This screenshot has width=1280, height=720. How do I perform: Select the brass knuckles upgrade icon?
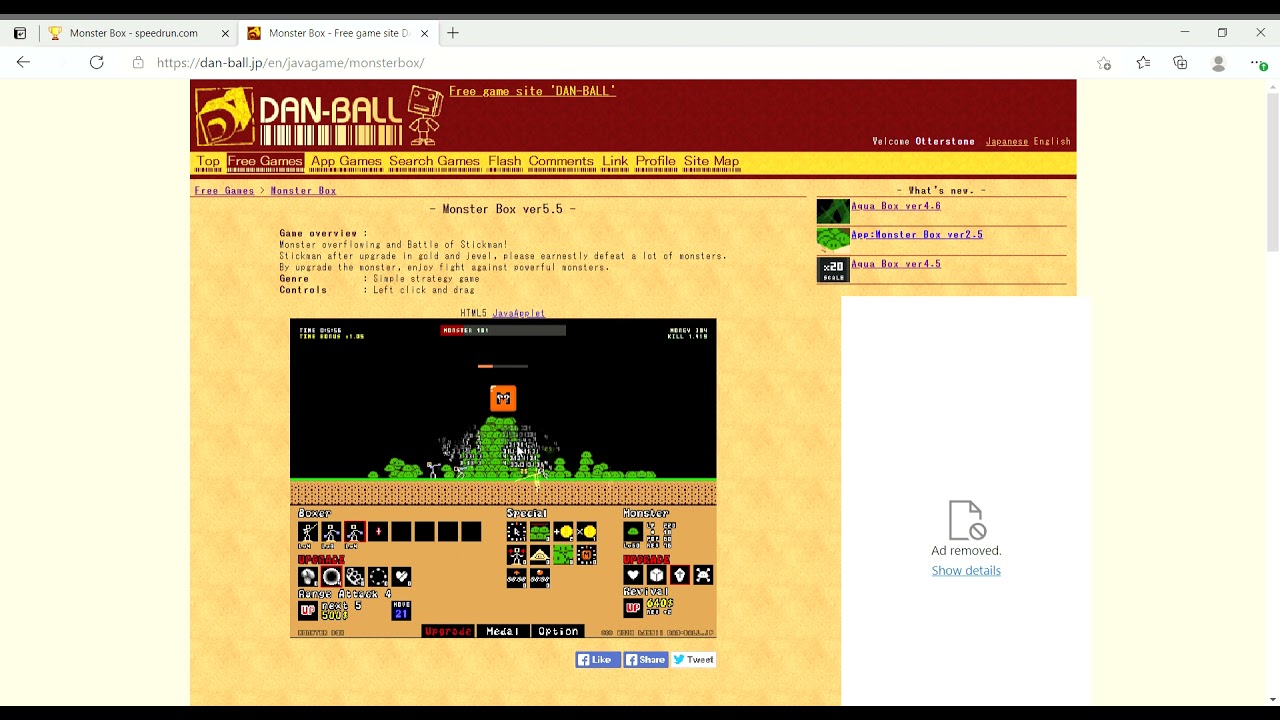click(x=355, y=577)
